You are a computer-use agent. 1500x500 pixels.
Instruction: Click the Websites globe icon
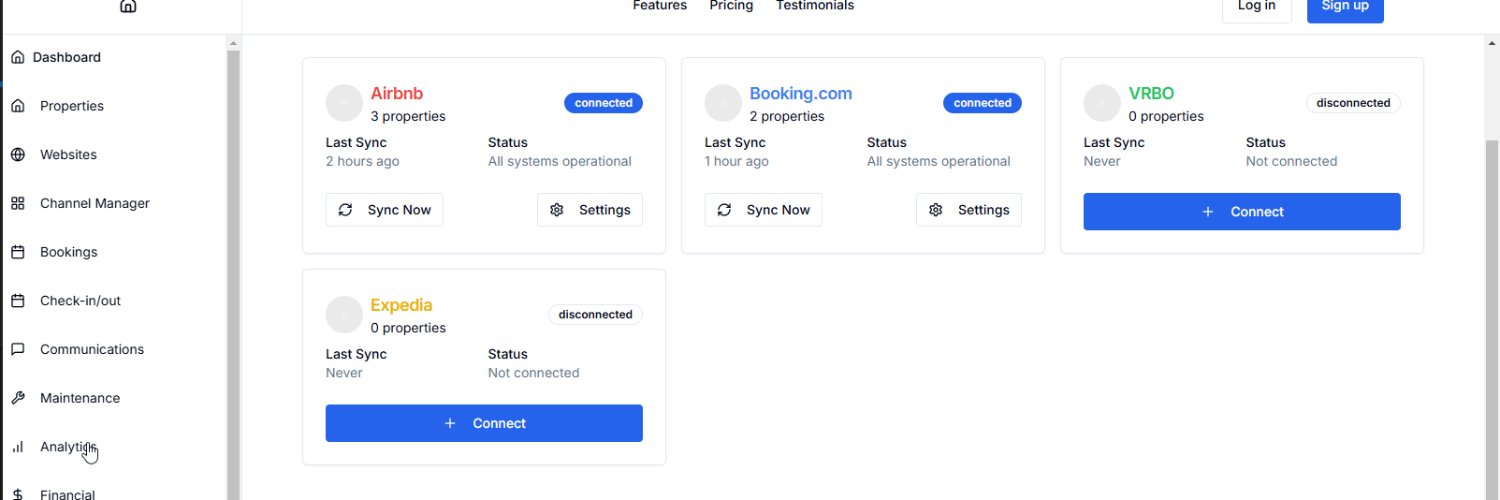[x=18, y=155]
